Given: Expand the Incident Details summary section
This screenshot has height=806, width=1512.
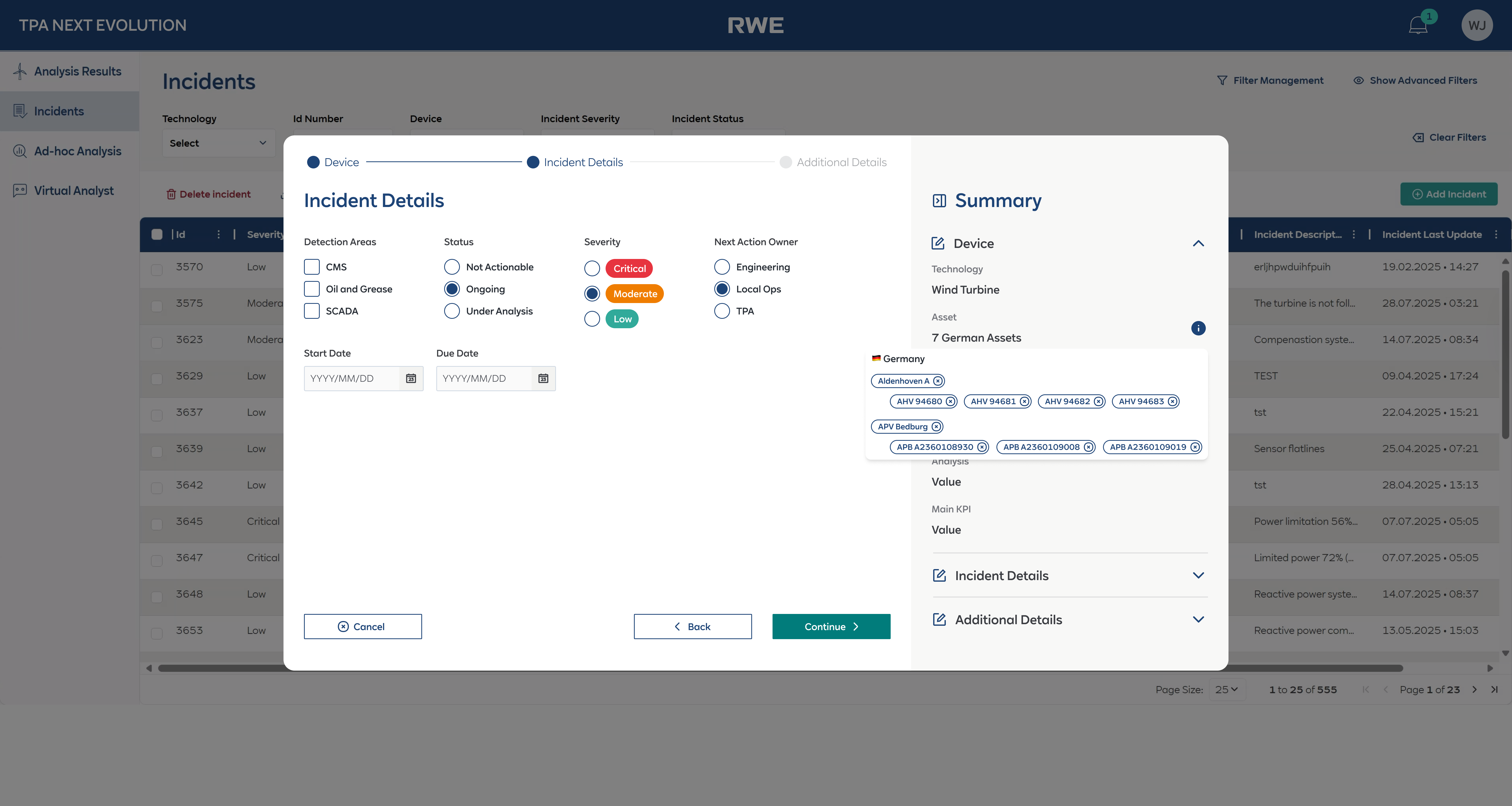Looking at the screenshot, I should click(x=1198, y=575).
